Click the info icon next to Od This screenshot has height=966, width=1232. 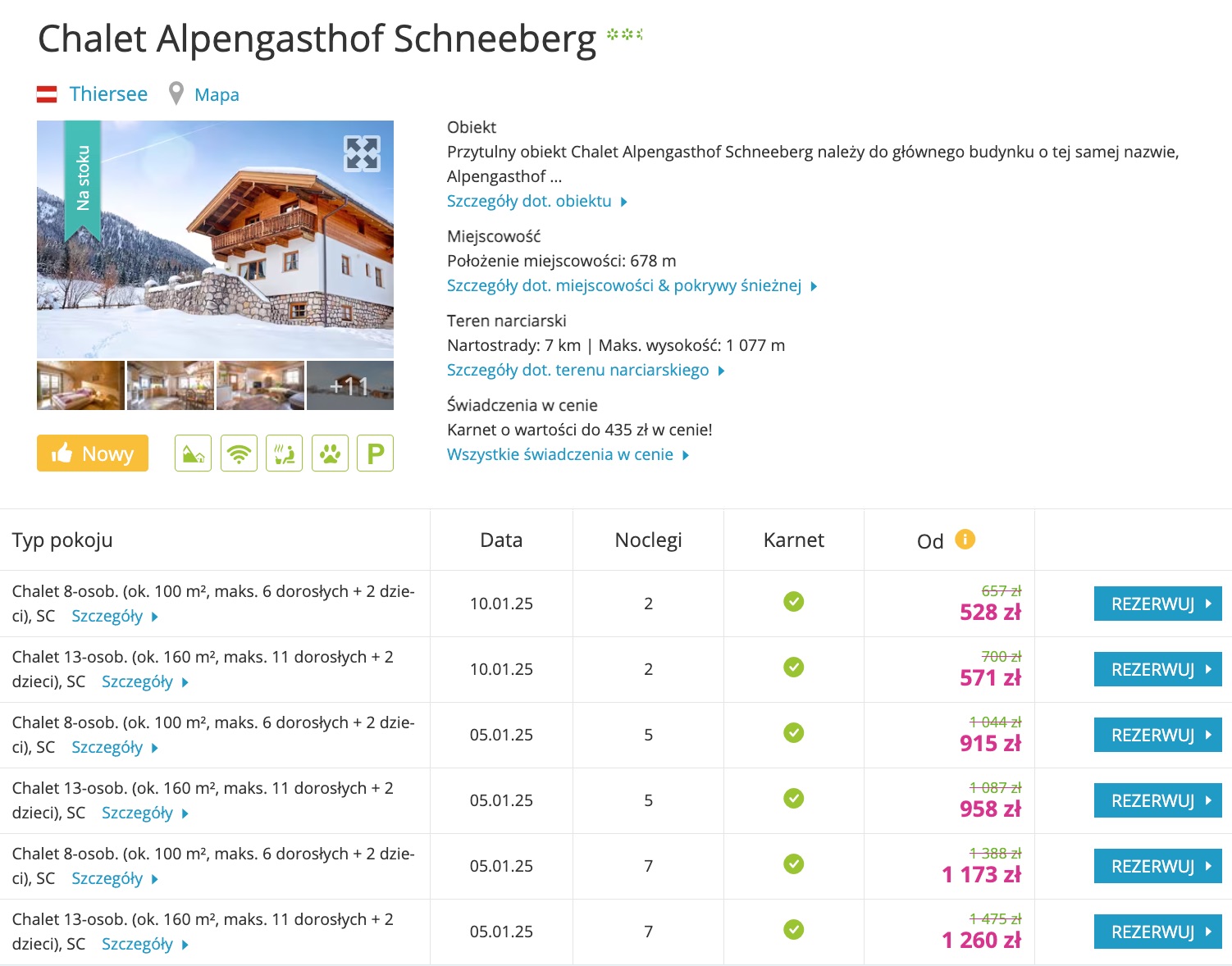pos(965,540)
